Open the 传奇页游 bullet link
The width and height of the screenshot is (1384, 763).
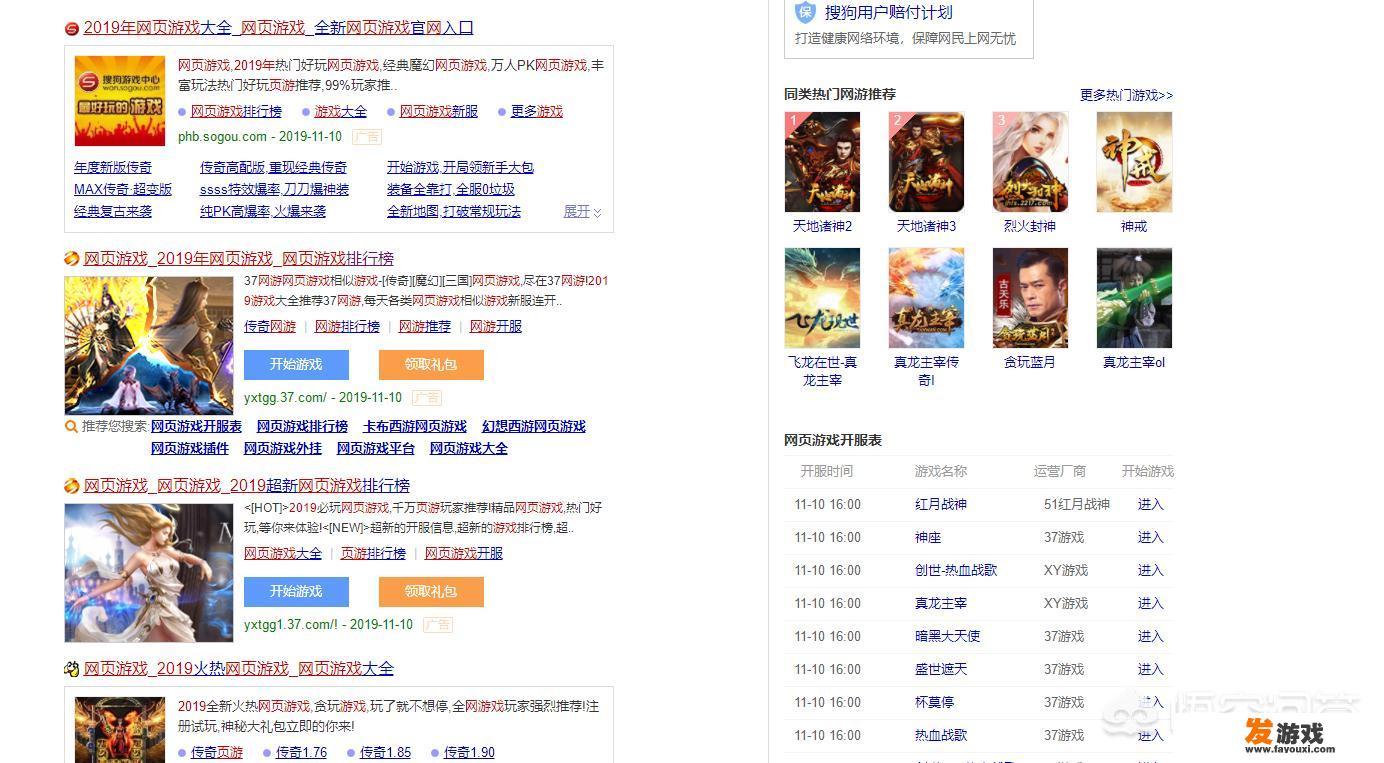(217, 753)
